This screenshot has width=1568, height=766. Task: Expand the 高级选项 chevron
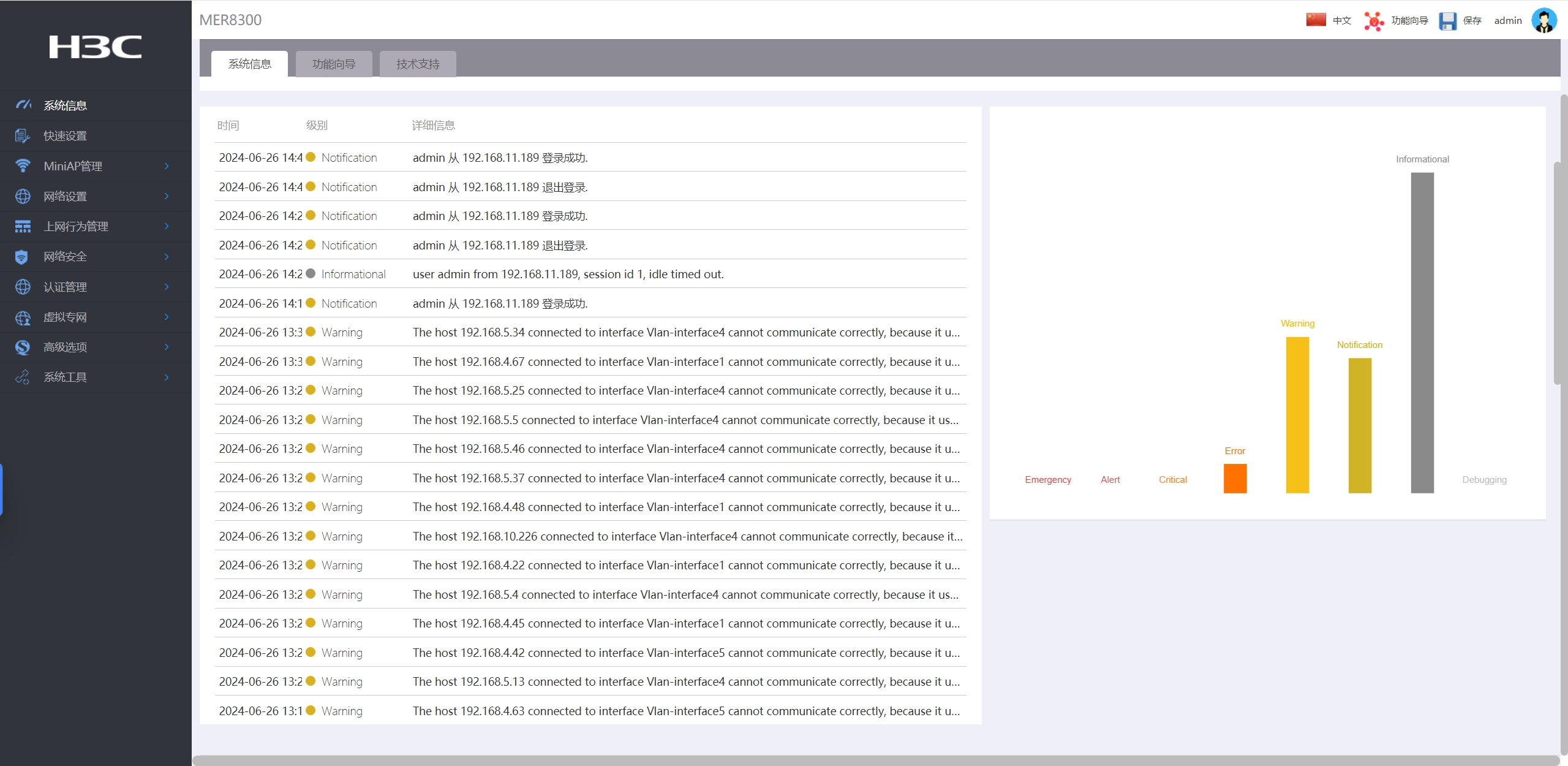pos(167,347)
